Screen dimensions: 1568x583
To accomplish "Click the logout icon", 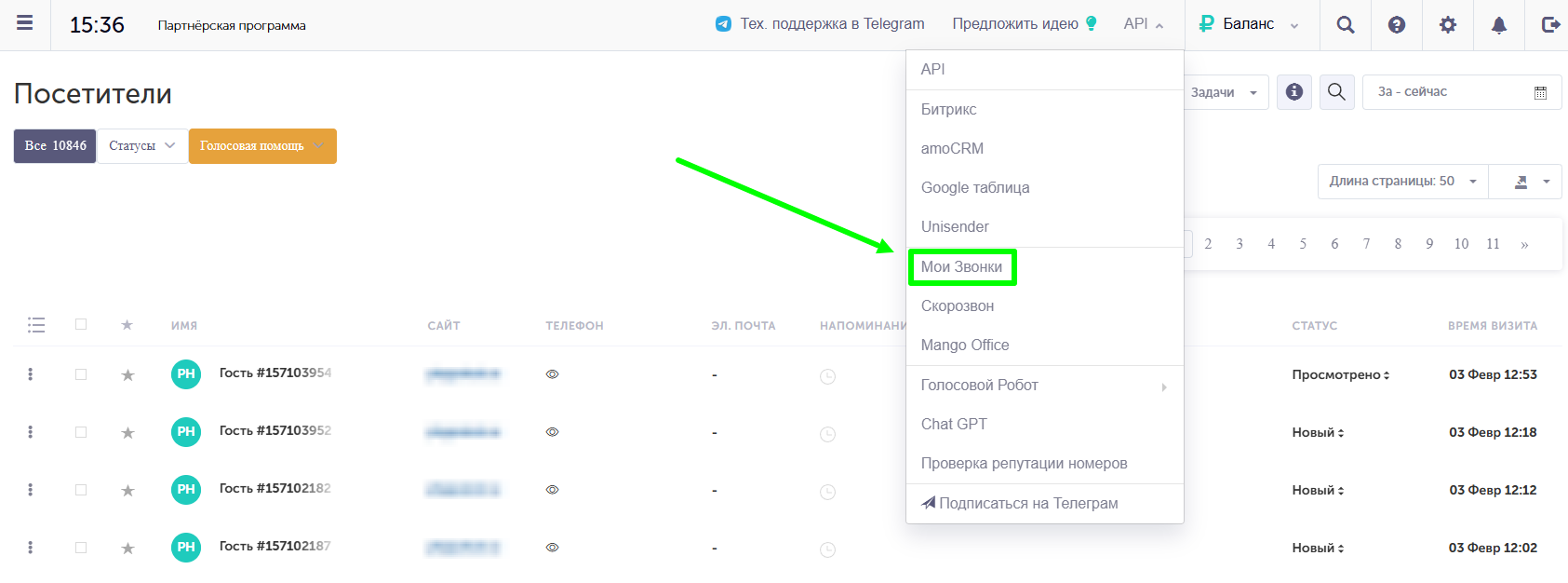I will click(1550, 25).
